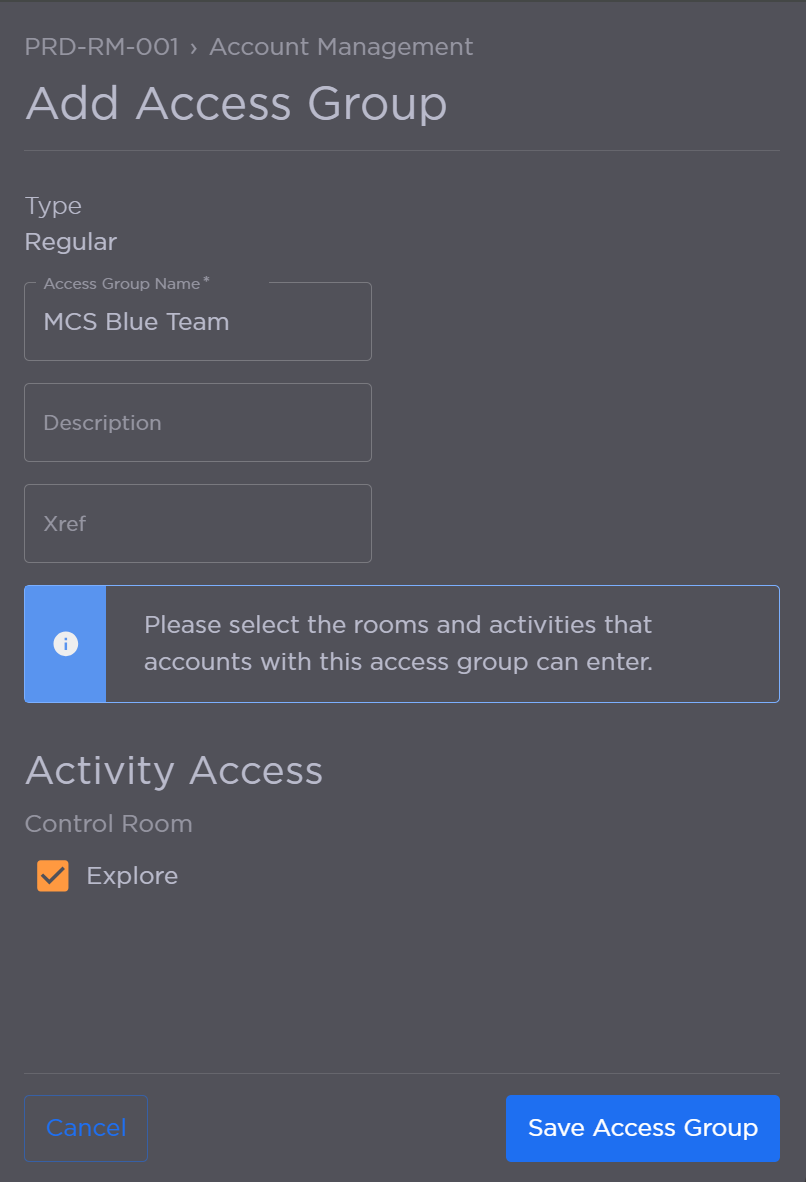This screenshot has height=1182, width=806.
Task: Click the Regular type value
Action: [70, 241]
